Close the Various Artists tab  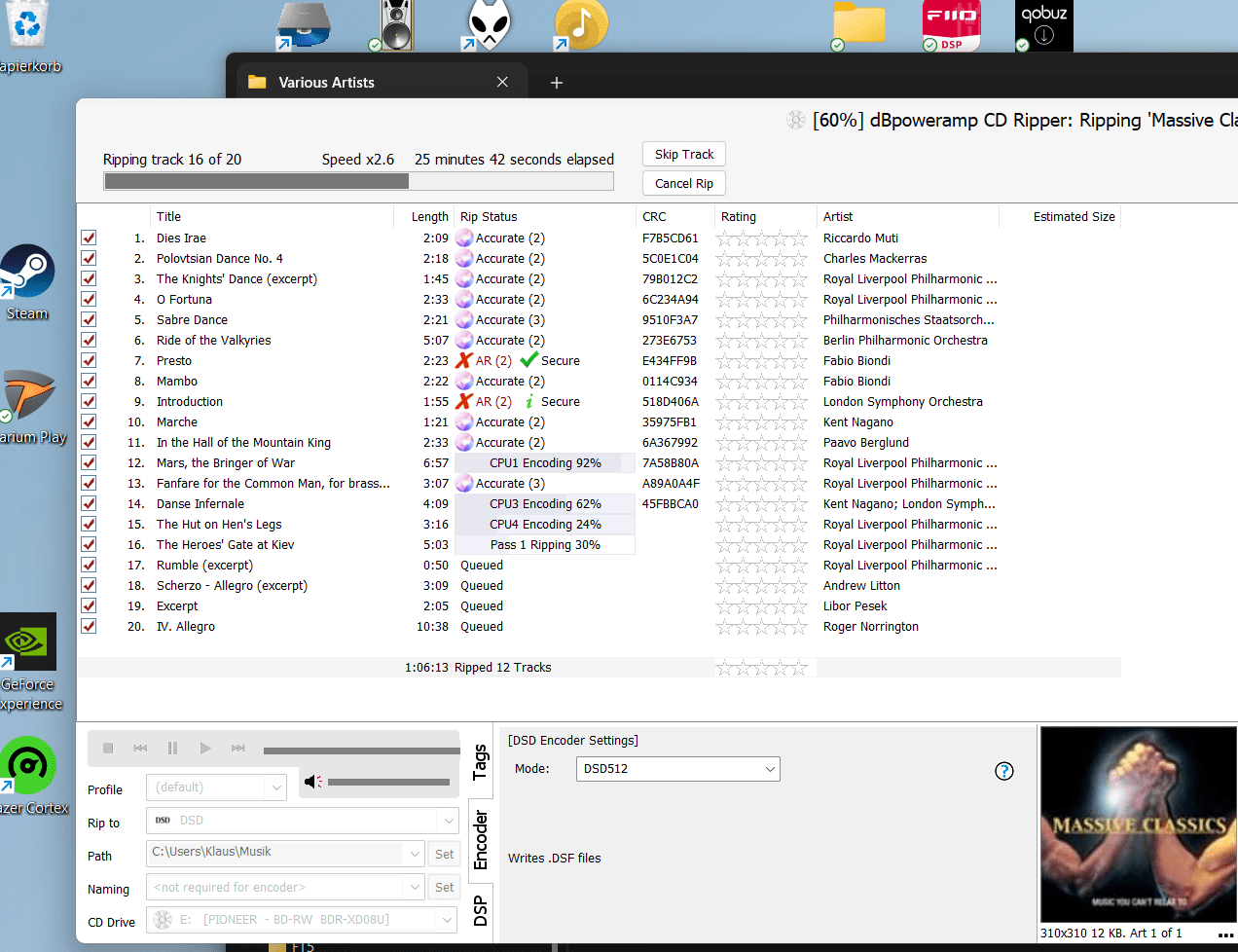coord(502,82)
